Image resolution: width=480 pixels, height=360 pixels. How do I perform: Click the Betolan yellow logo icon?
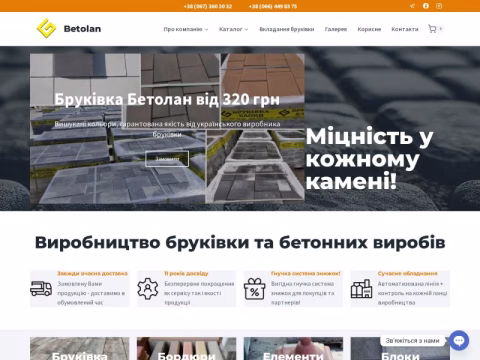tap(46, 28)
